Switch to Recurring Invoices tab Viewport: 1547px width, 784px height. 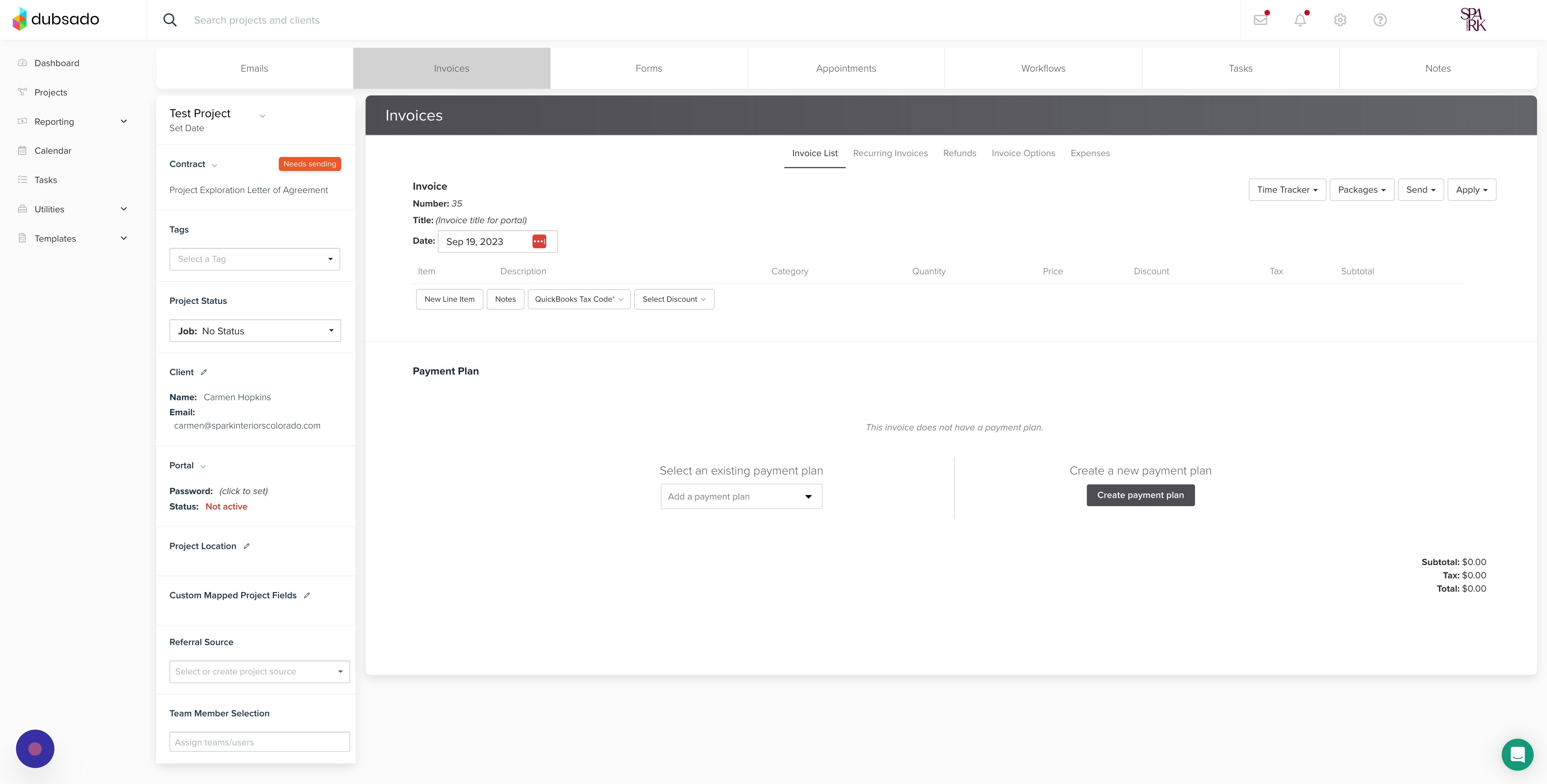pyautogui.click(x=890, y=153)
